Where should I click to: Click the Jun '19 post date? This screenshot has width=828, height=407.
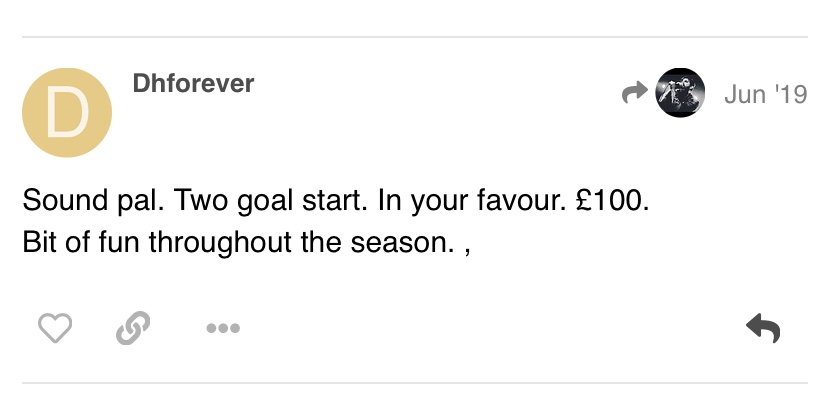766,94
